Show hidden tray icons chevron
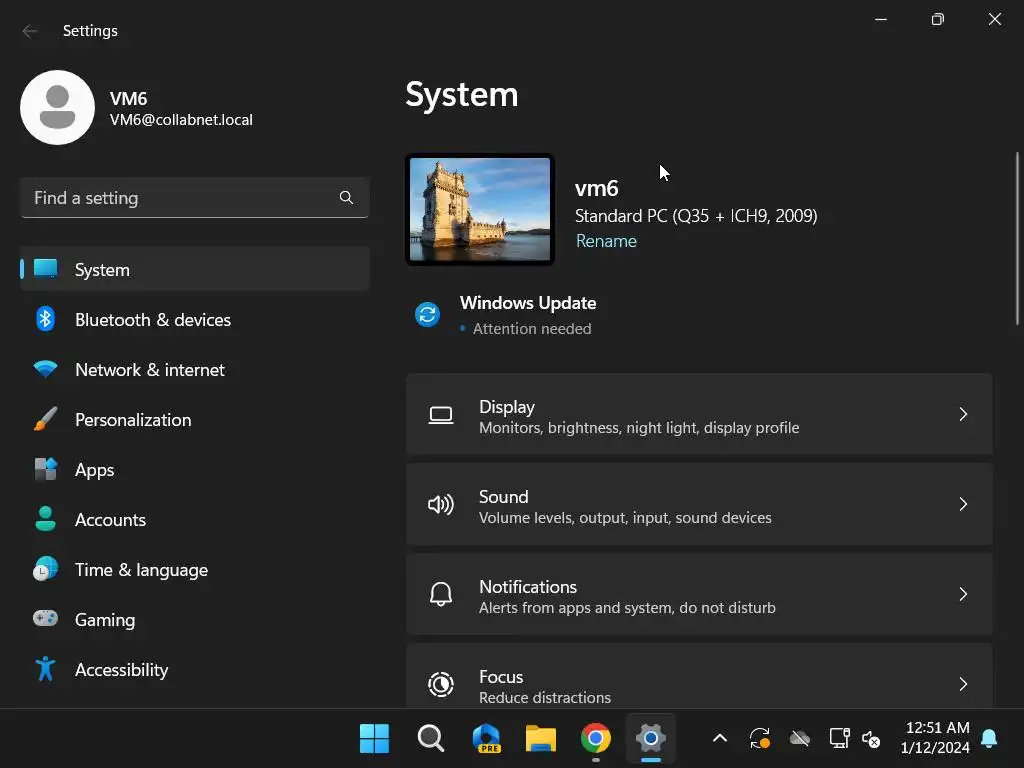Screen dimensions: 1024x768 [x=720, y=739]
